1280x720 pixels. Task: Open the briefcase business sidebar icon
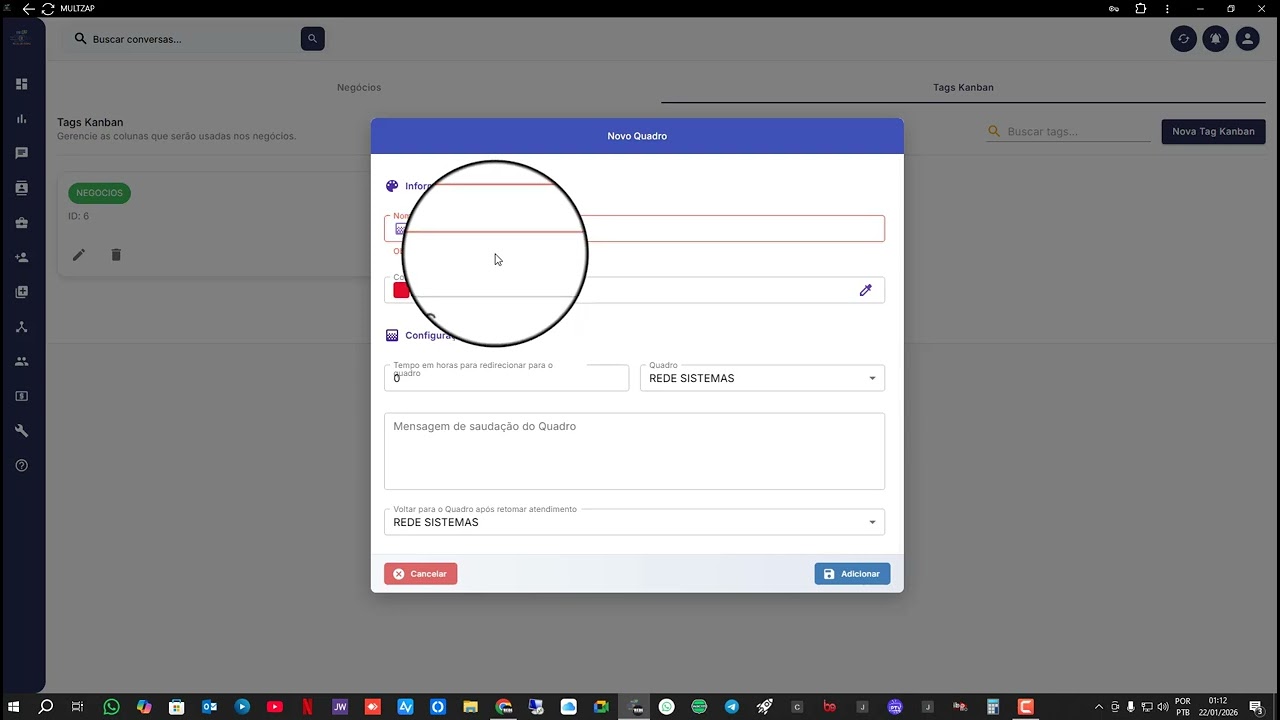(x=21, y=223)
